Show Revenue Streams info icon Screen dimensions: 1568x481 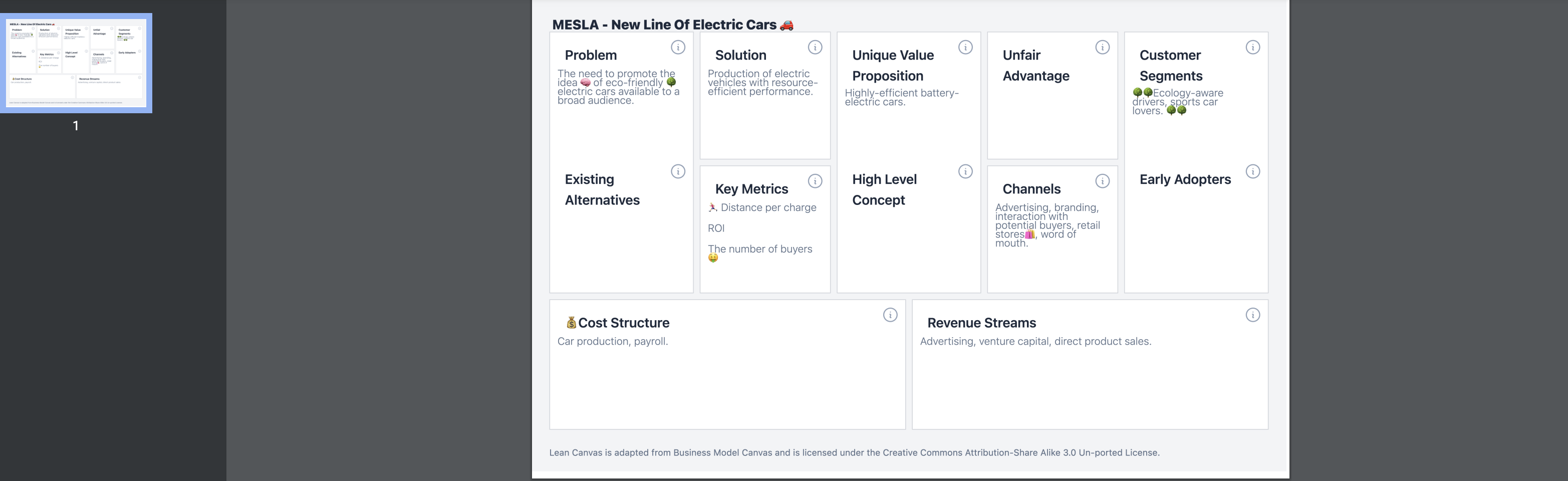point(1252,315)
